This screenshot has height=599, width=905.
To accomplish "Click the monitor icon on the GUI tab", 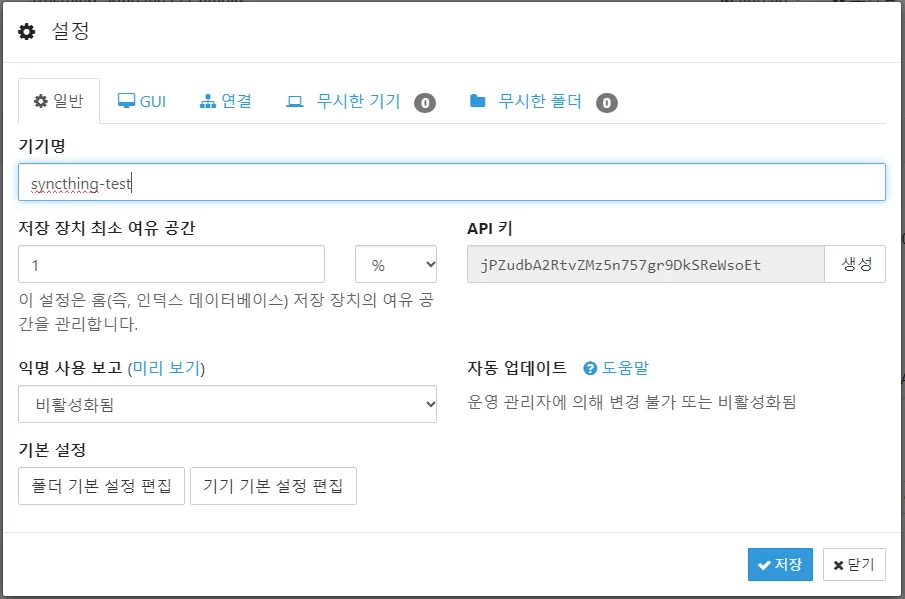I will click(x=124, y=101).
